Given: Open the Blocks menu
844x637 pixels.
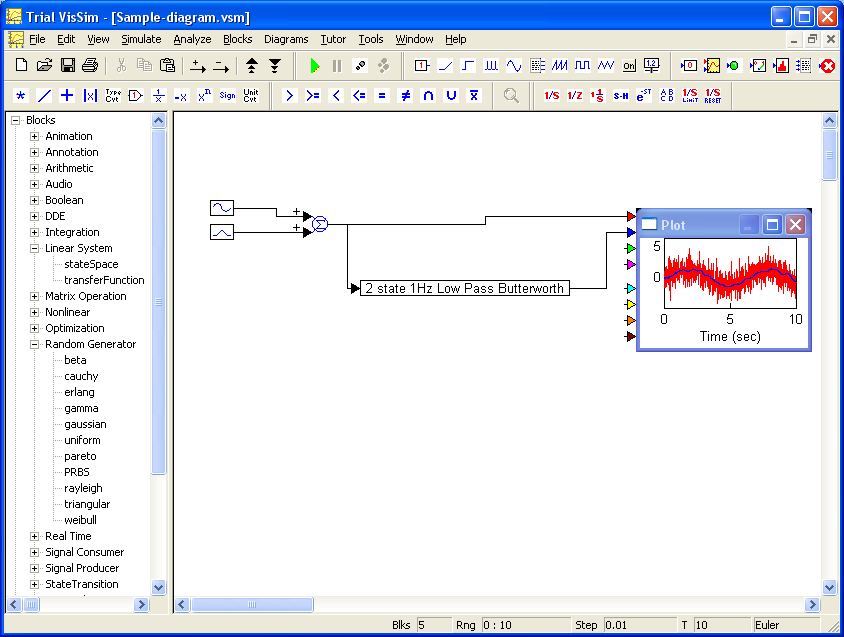Looking at the screenshot, I should 237,39.
